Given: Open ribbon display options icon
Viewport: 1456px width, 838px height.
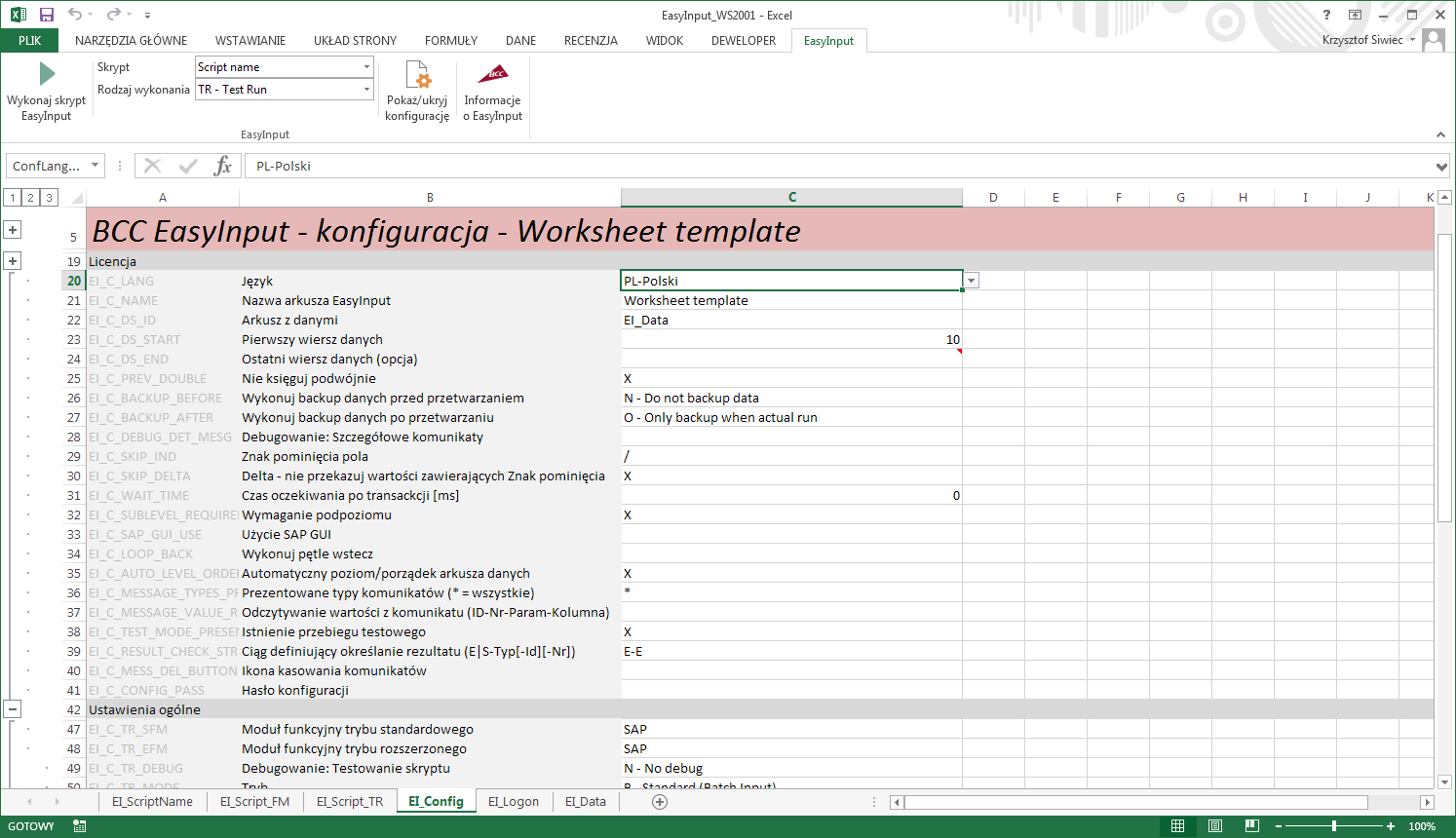Looking at the screenshot, I should 1355,15.
